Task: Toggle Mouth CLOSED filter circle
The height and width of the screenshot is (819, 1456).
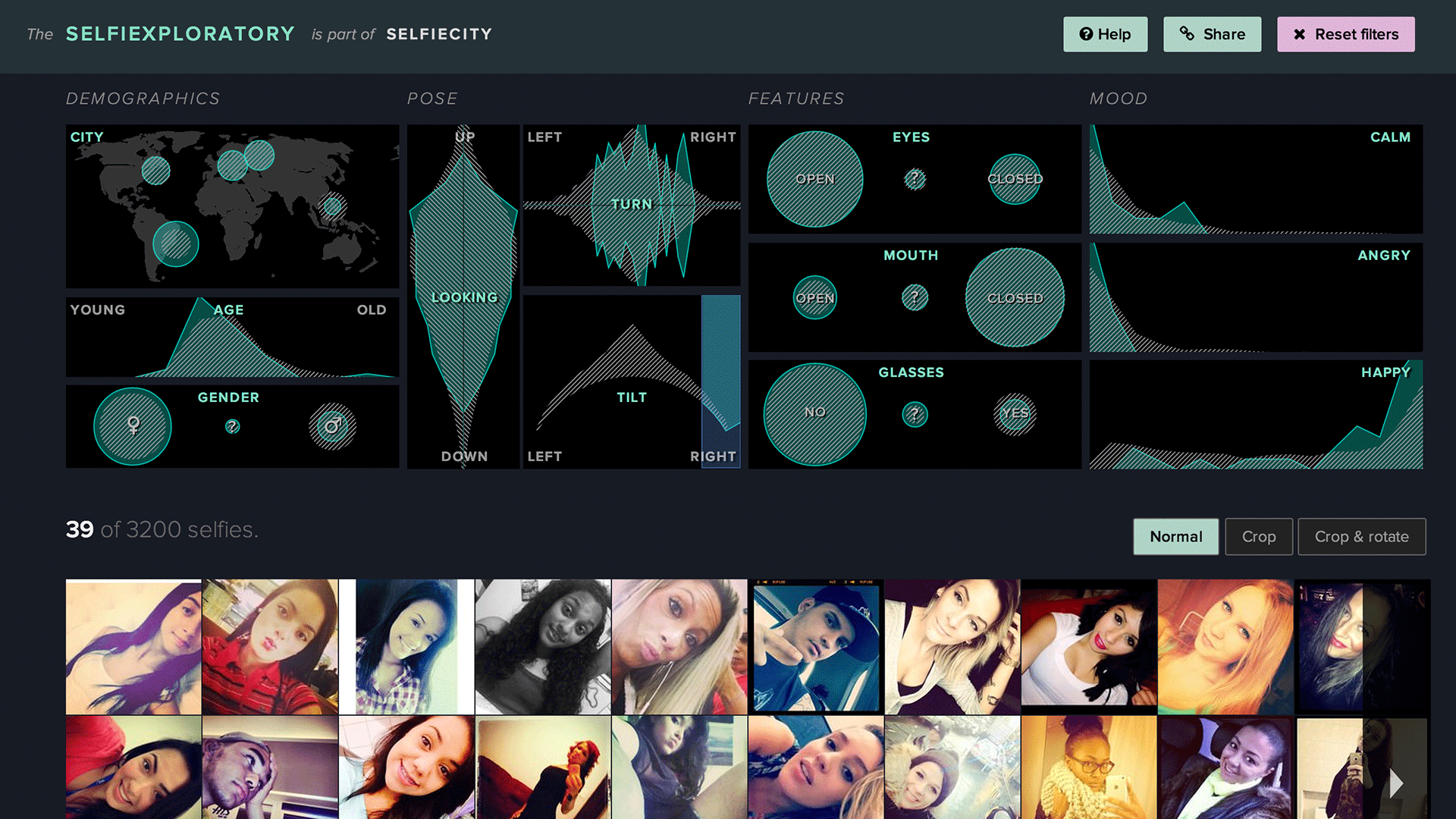Action: coord(1015,297)
